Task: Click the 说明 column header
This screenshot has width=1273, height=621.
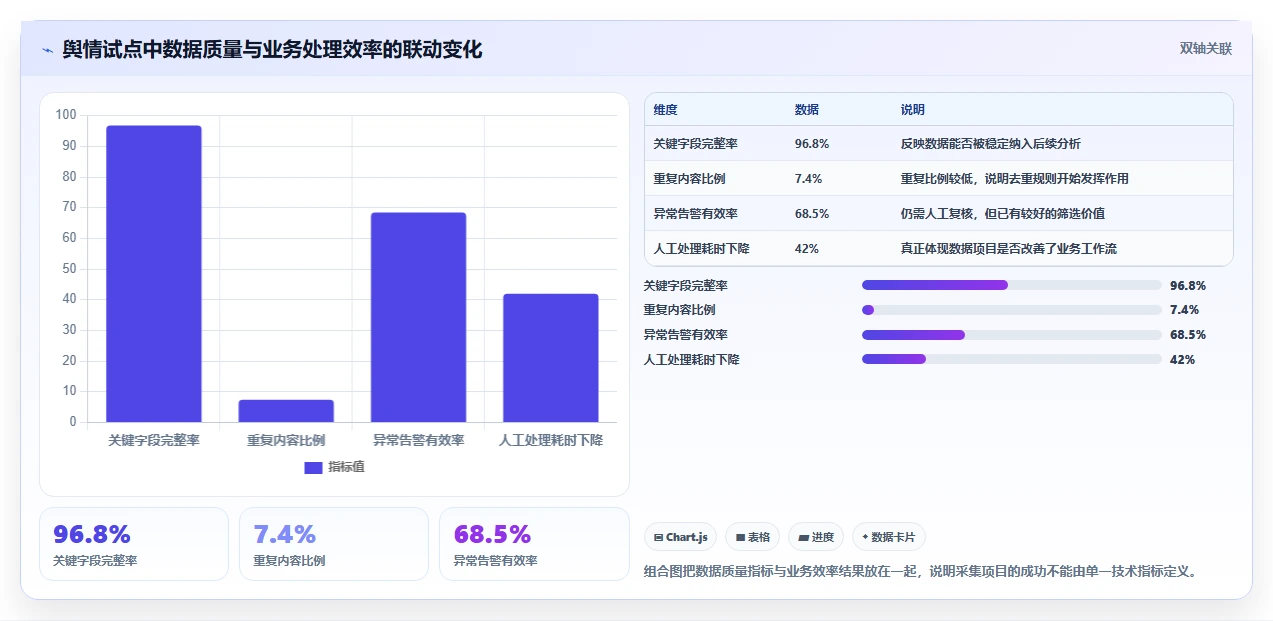Action: [x=913, y=110]
